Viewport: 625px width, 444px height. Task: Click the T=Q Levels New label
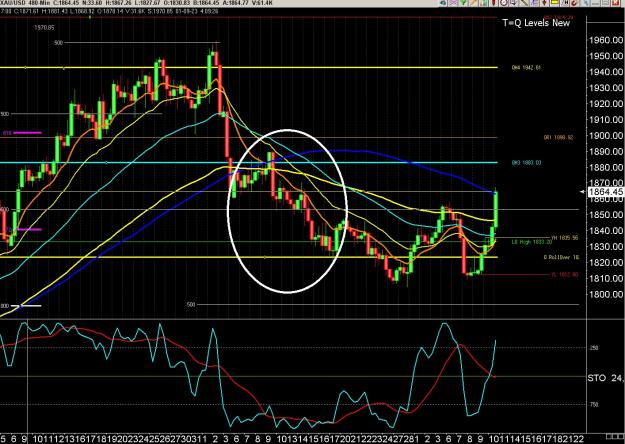pyautogui.click(x=536, y=23)
